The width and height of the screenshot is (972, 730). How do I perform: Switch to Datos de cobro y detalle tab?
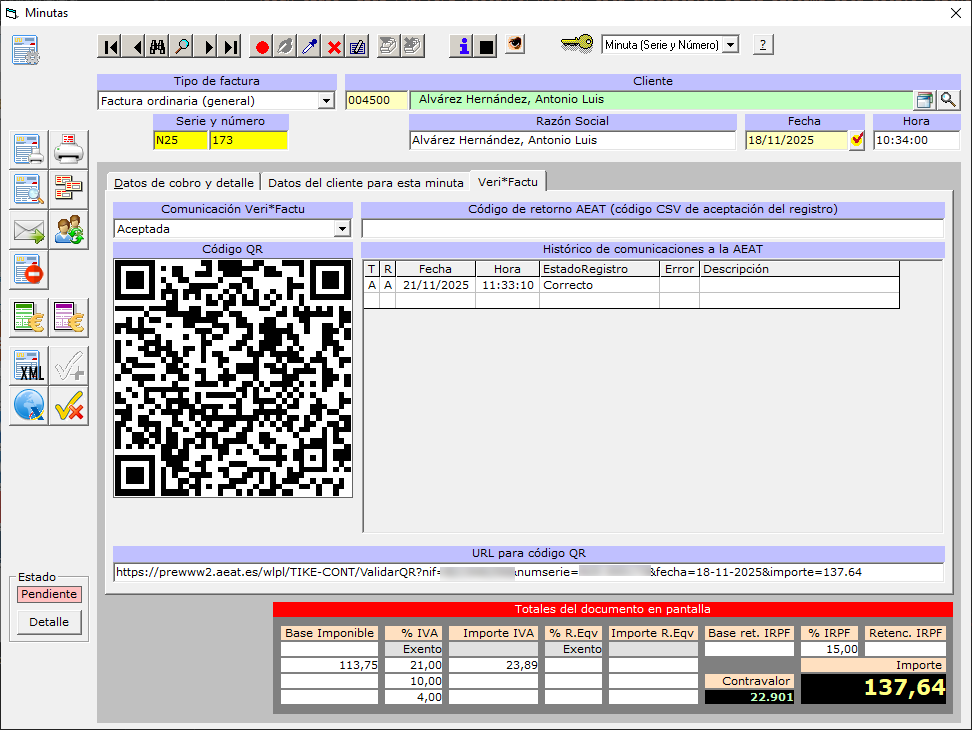tap(183, 183)
